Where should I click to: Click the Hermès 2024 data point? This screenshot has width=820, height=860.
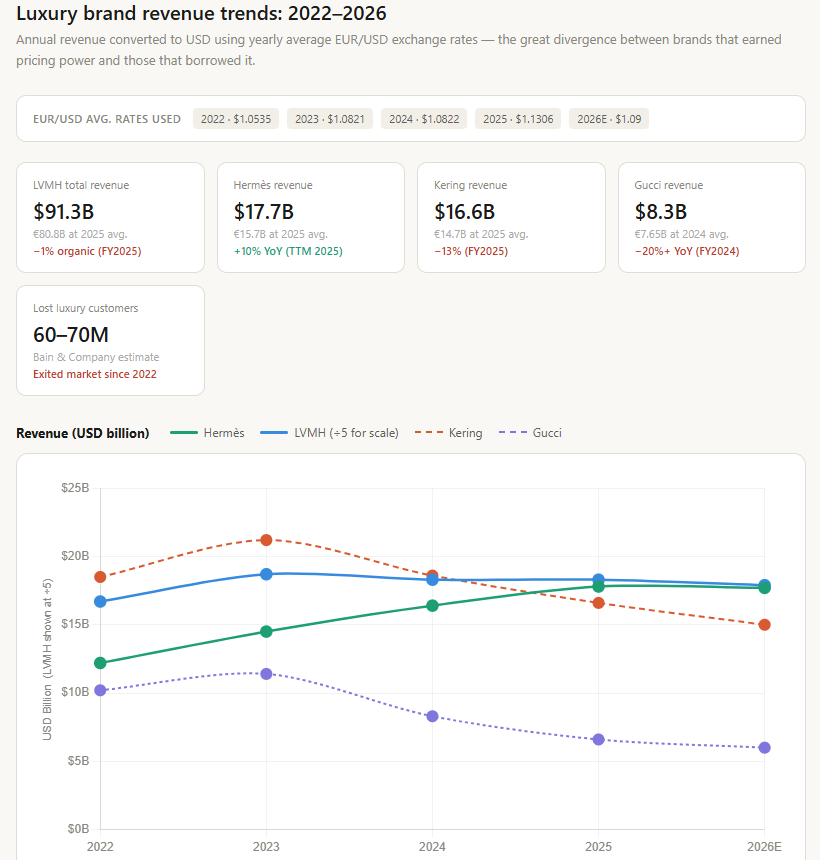(x=432, y=606)
